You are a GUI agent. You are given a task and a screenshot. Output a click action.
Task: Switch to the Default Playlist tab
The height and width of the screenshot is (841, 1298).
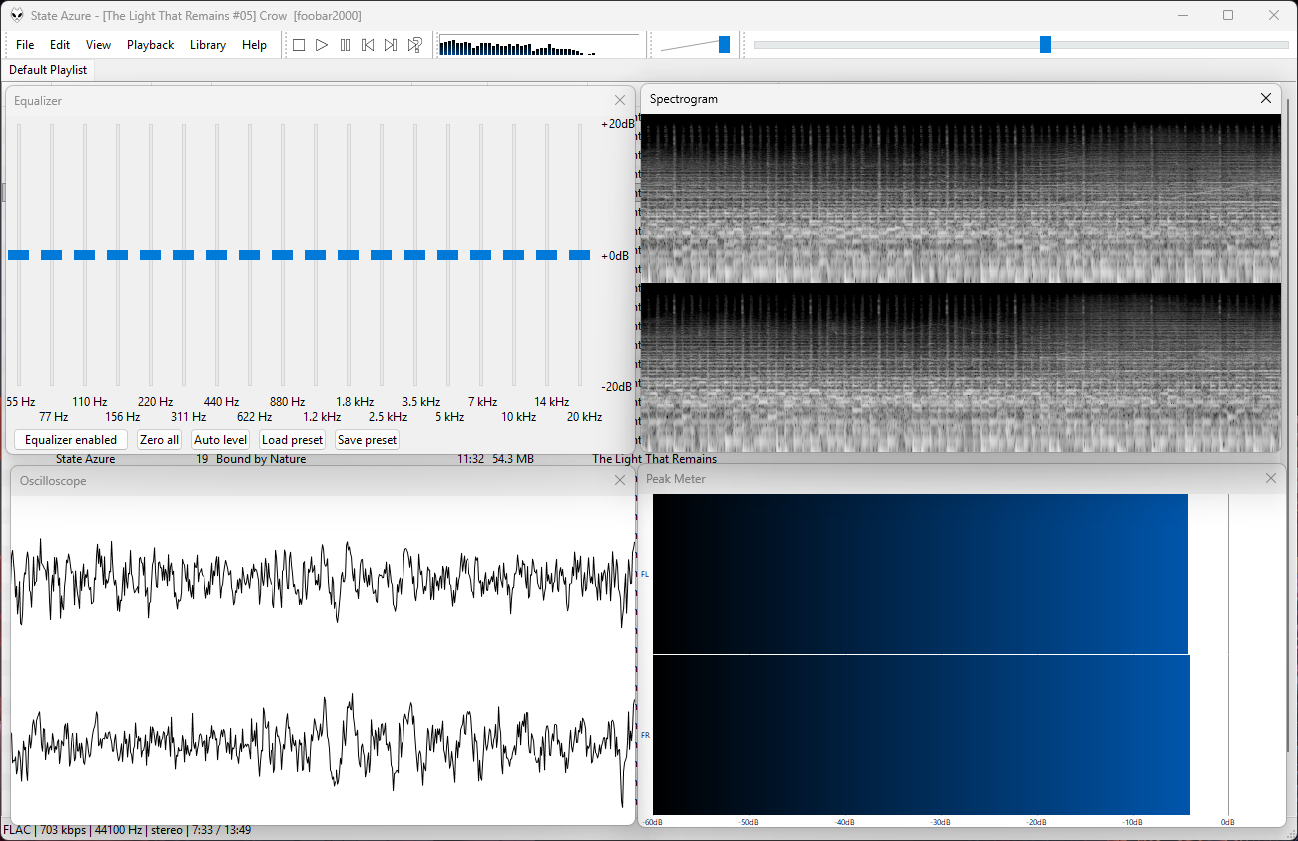48,70
